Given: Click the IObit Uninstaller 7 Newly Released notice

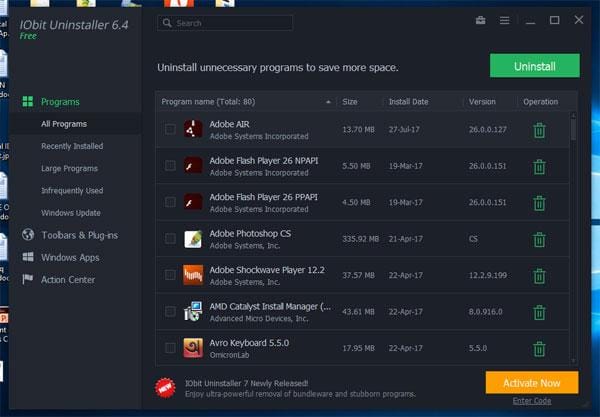Looking at the screenshot, I should click(x=246, y=383).
